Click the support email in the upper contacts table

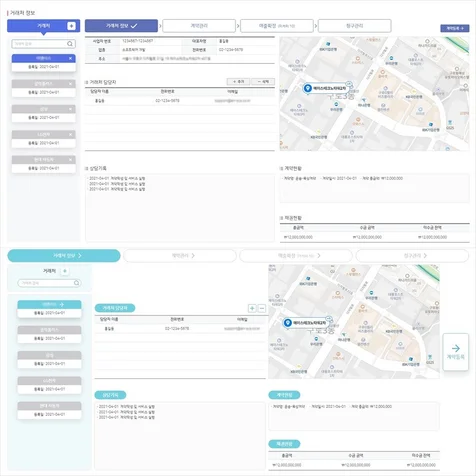pos(232,101)
